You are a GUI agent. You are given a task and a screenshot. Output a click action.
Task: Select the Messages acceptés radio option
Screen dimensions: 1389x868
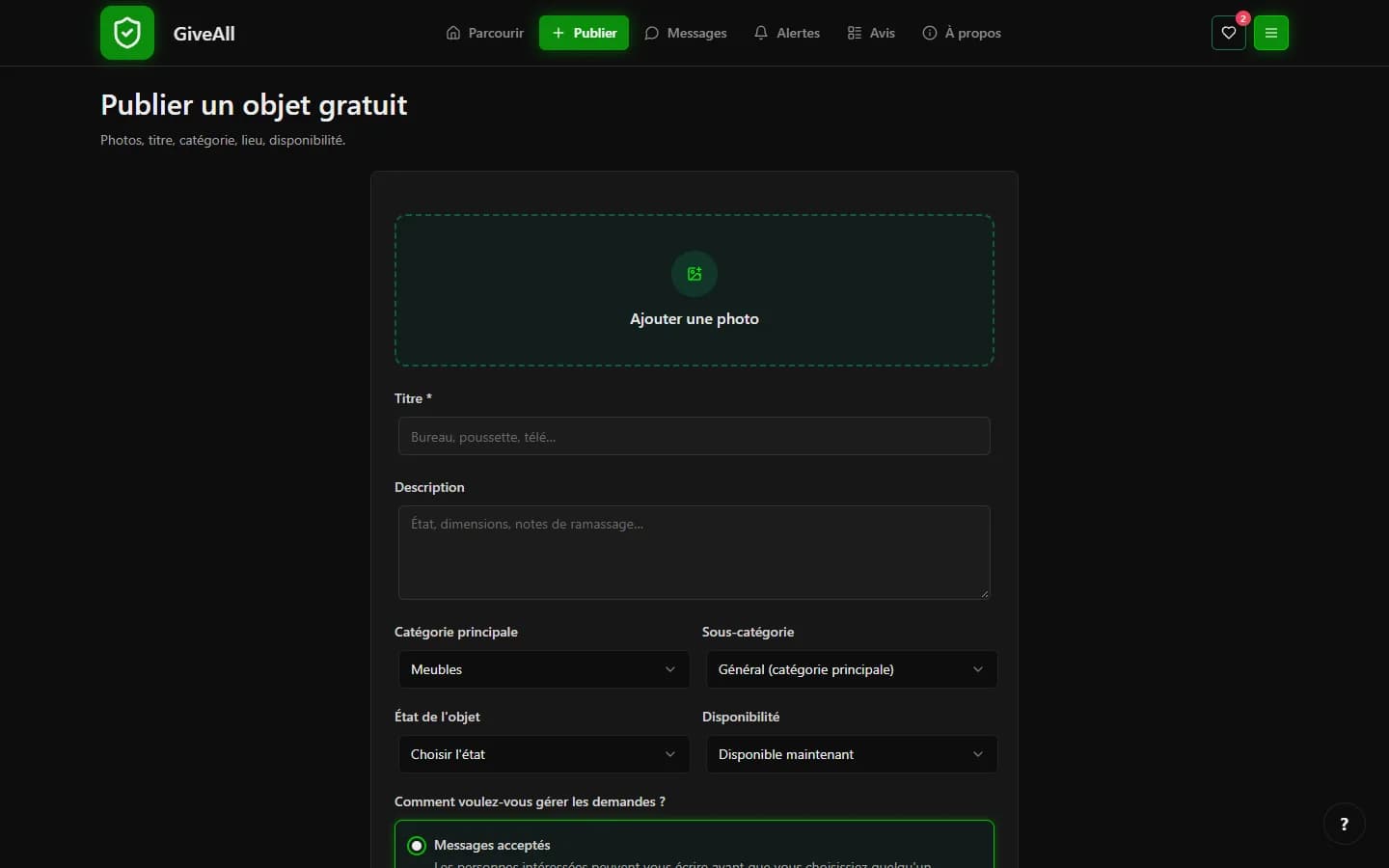[x=417, y=846]
